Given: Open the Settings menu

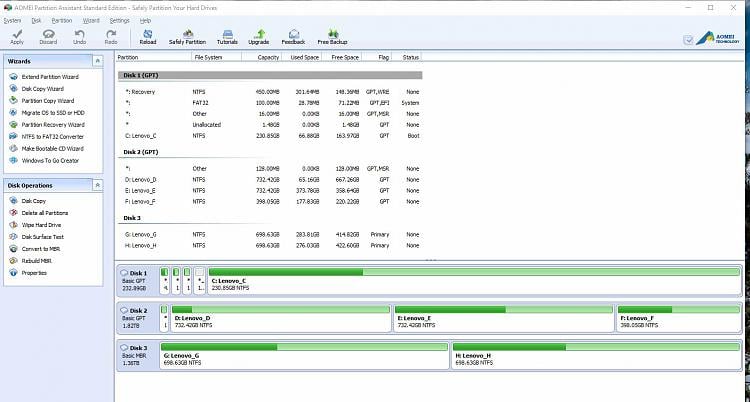Looking at the screenshot, I should [120, 21].
